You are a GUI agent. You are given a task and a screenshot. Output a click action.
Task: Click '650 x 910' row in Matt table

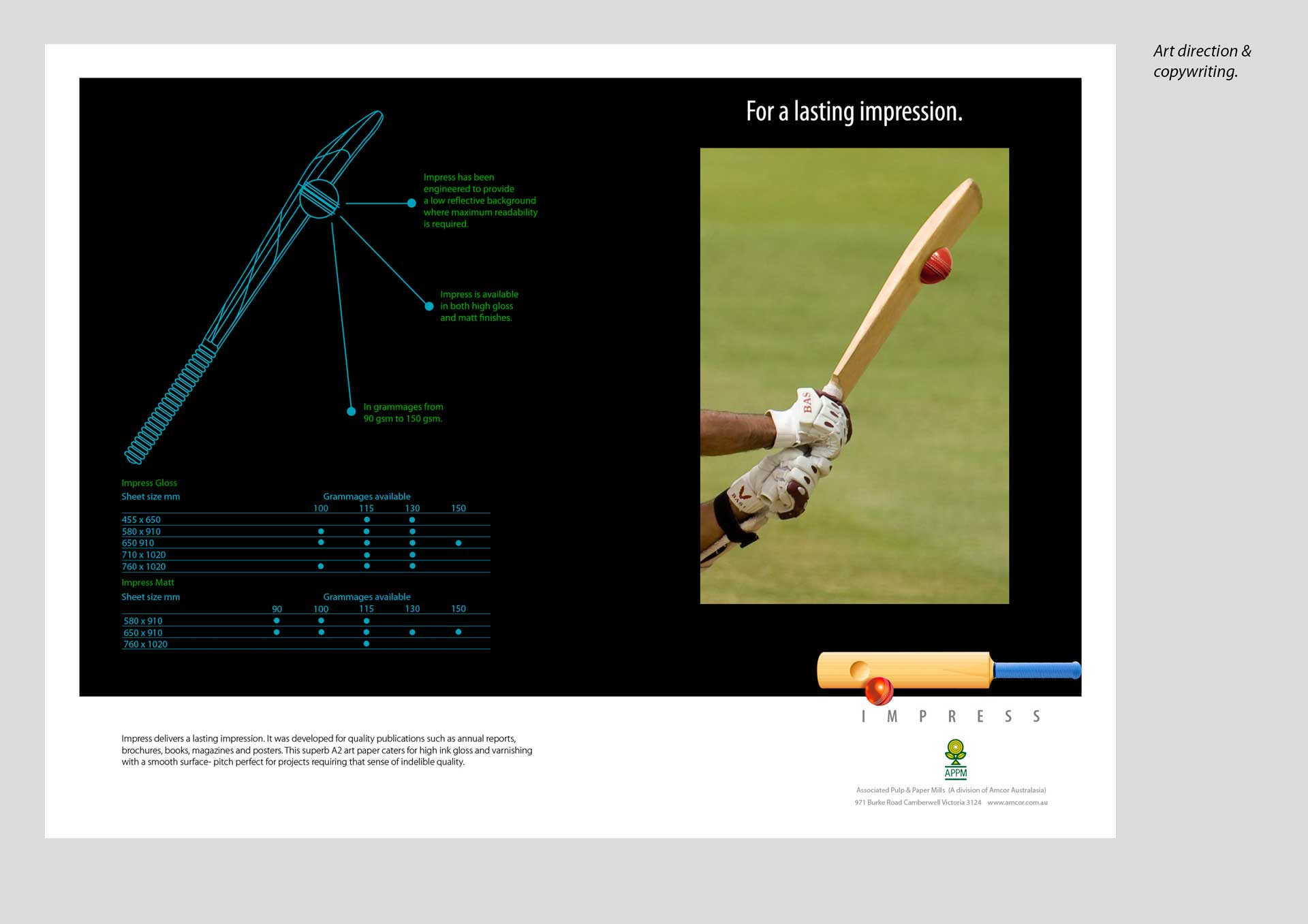pyautogui.click(x=306, y=632)
